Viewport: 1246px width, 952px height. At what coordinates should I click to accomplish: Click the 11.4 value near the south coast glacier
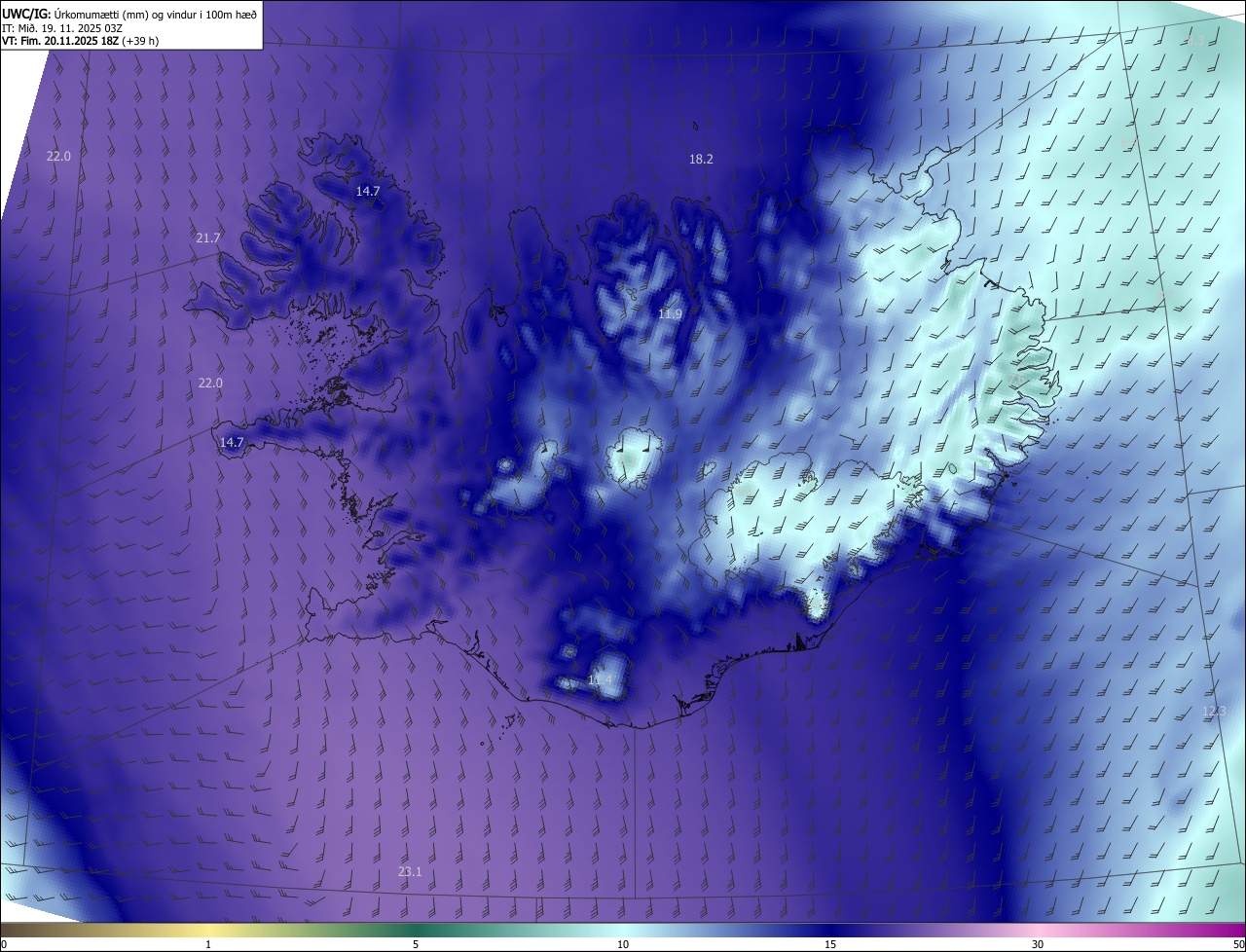pyautogui.click(x=601, y=679)
